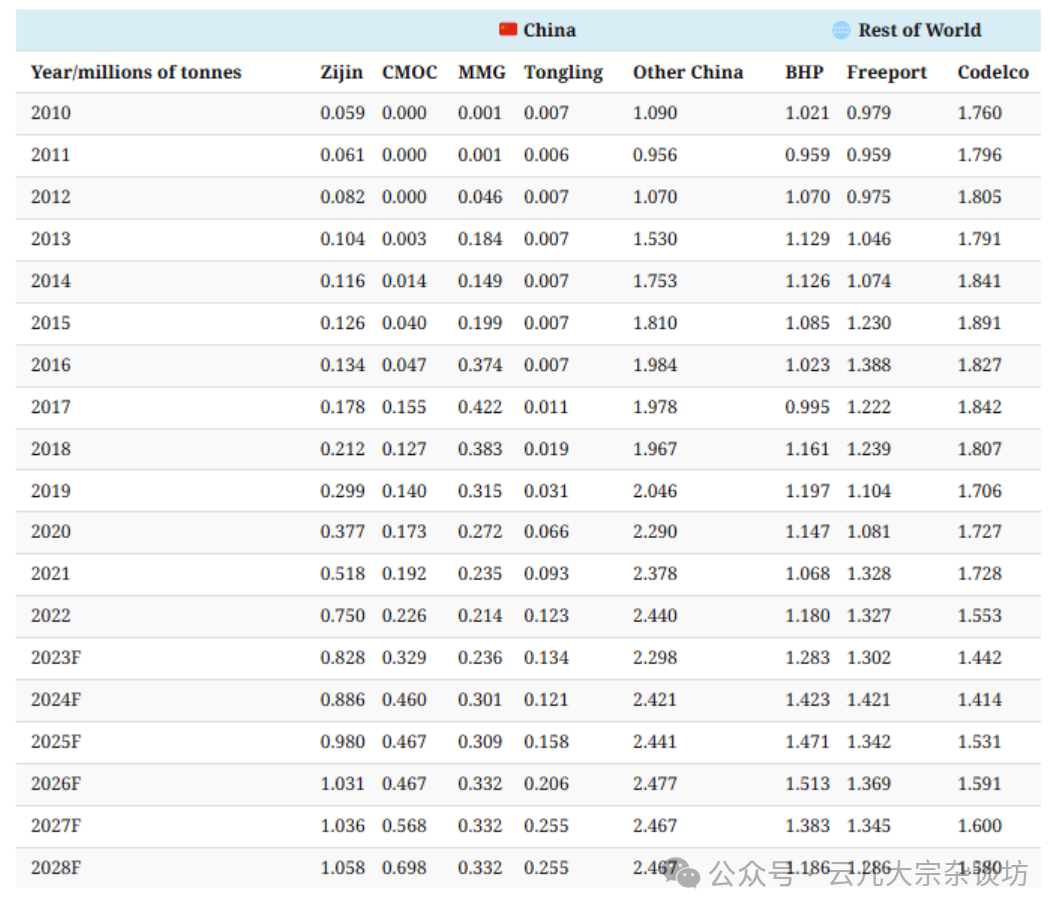The width and height of the screenshot is (1062, 916).
Task: Select the Zijin column header
Action: pos(342,72)
